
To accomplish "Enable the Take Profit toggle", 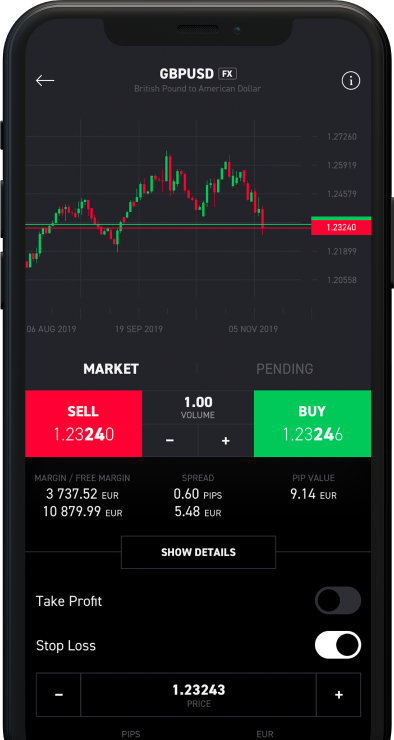I will point(338,600).
